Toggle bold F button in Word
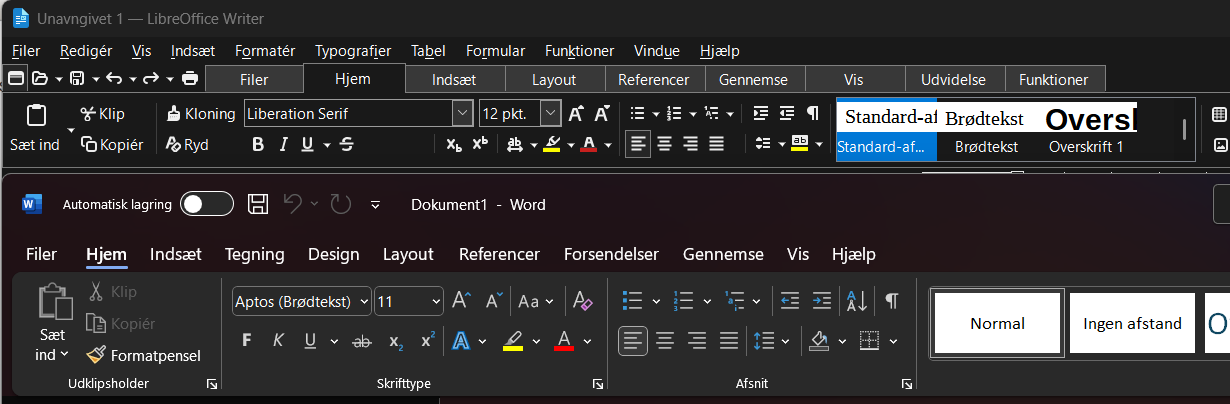 click(246, 341)
